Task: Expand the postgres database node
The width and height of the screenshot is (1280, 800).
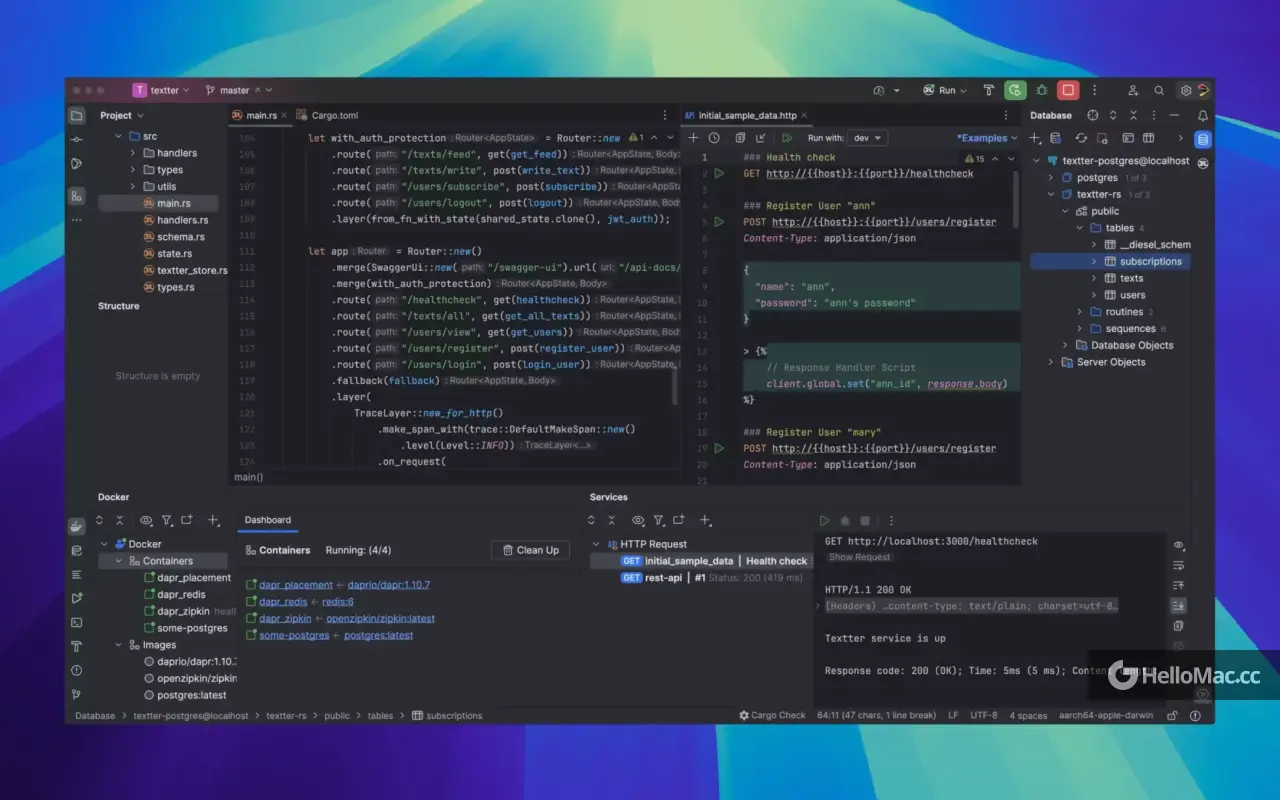Action: coord(1051,177)
